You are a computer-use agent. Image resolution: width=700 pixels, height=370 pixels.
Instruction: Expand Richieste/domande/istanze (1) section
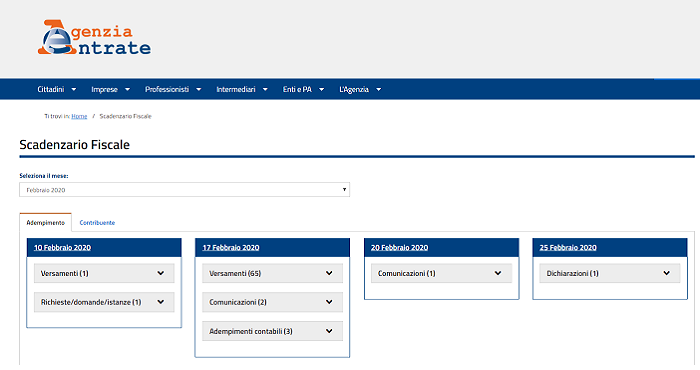(104, 302)
